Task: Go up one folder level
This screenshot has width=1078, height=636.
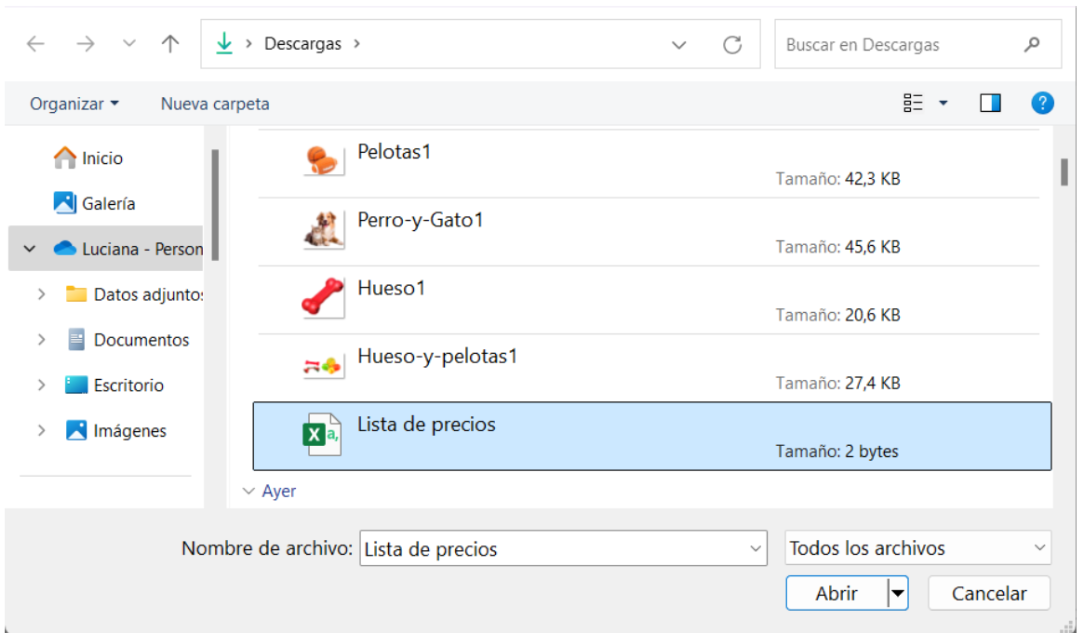Action: tap(170, 44)
